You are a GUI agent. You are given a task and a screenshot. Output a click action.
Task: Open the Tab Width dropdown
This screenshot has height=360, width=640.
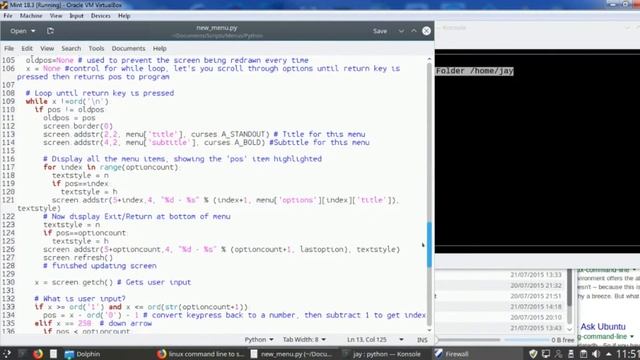pyautogui.click(x=304, y=340)
